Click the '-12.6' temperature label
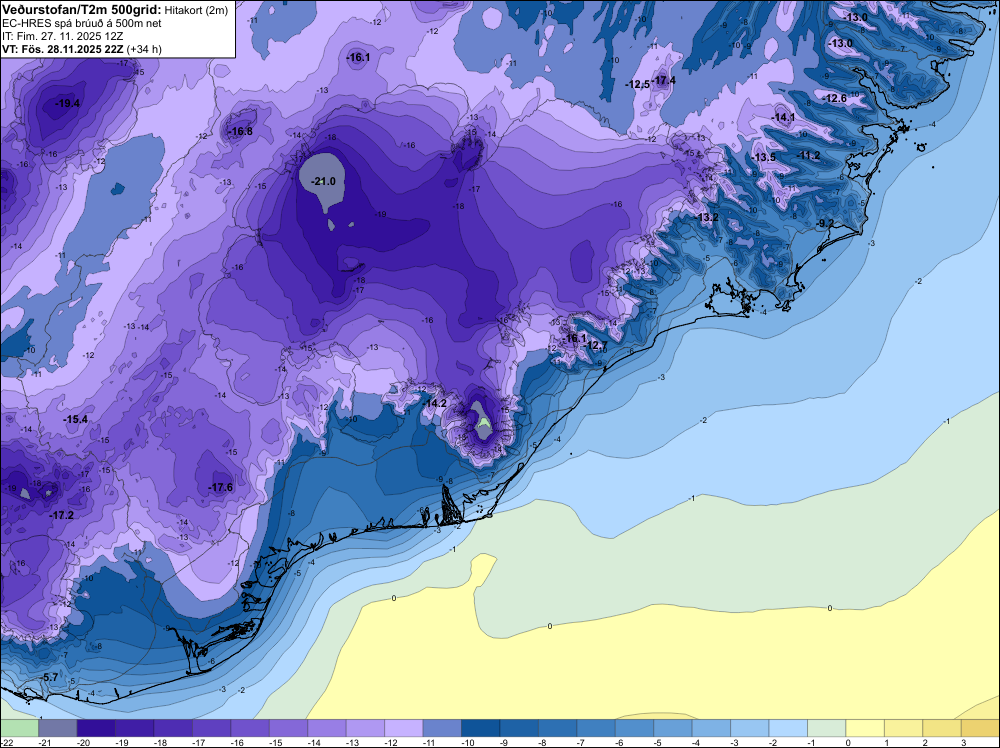This screenshot has height=748, width=1000. click(x=835, y=98)
